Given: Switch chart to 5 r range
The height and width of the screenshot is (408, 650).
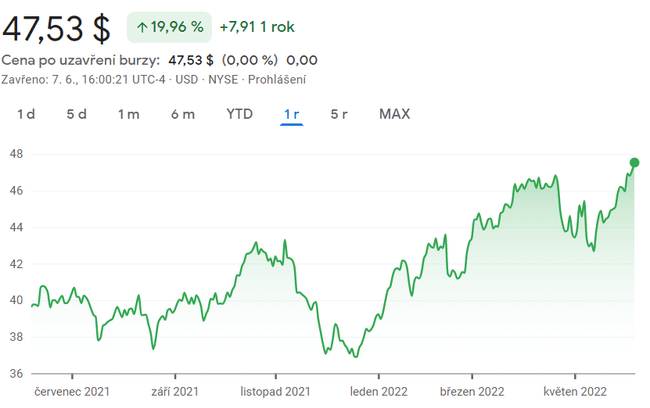Looking at the screenshot, I should pos(339,114).
